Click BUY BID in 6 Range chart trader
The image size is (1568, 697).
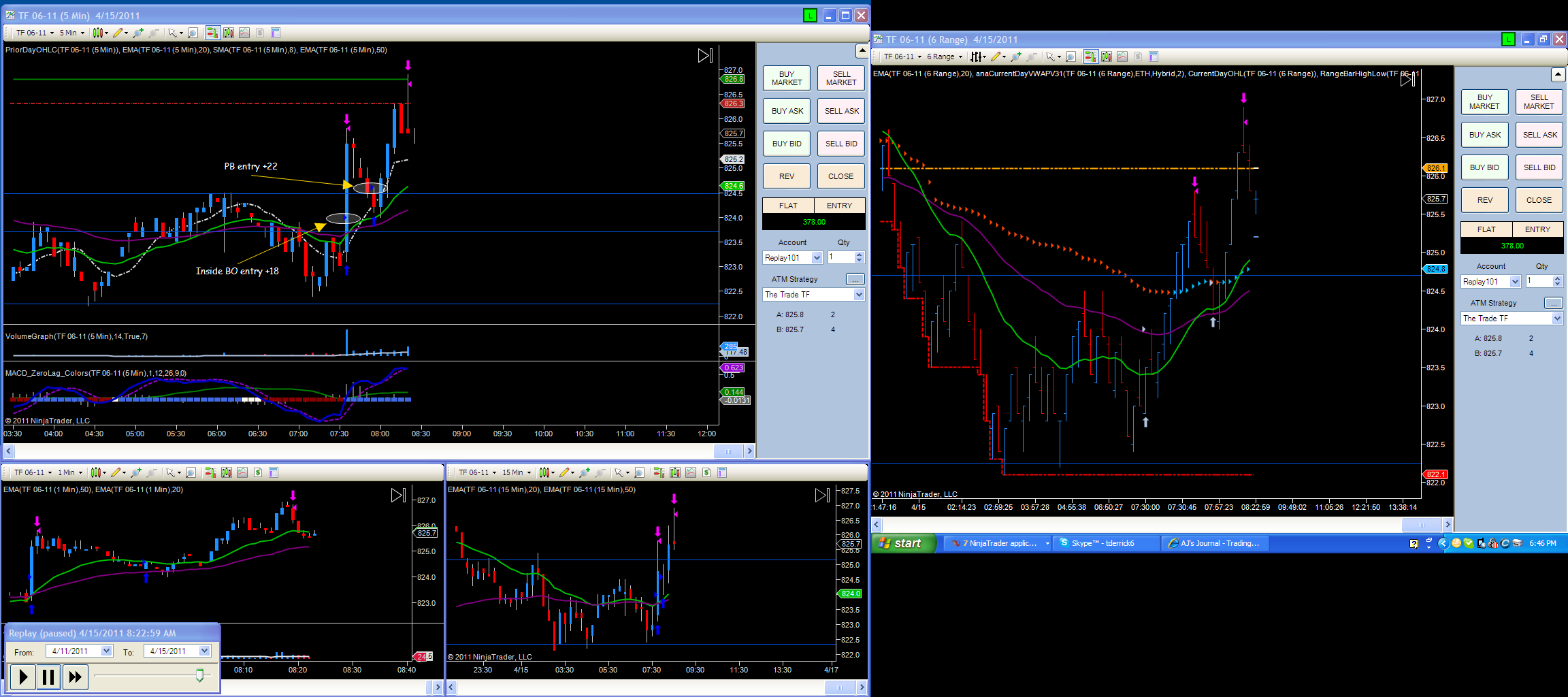[1484, 167]
